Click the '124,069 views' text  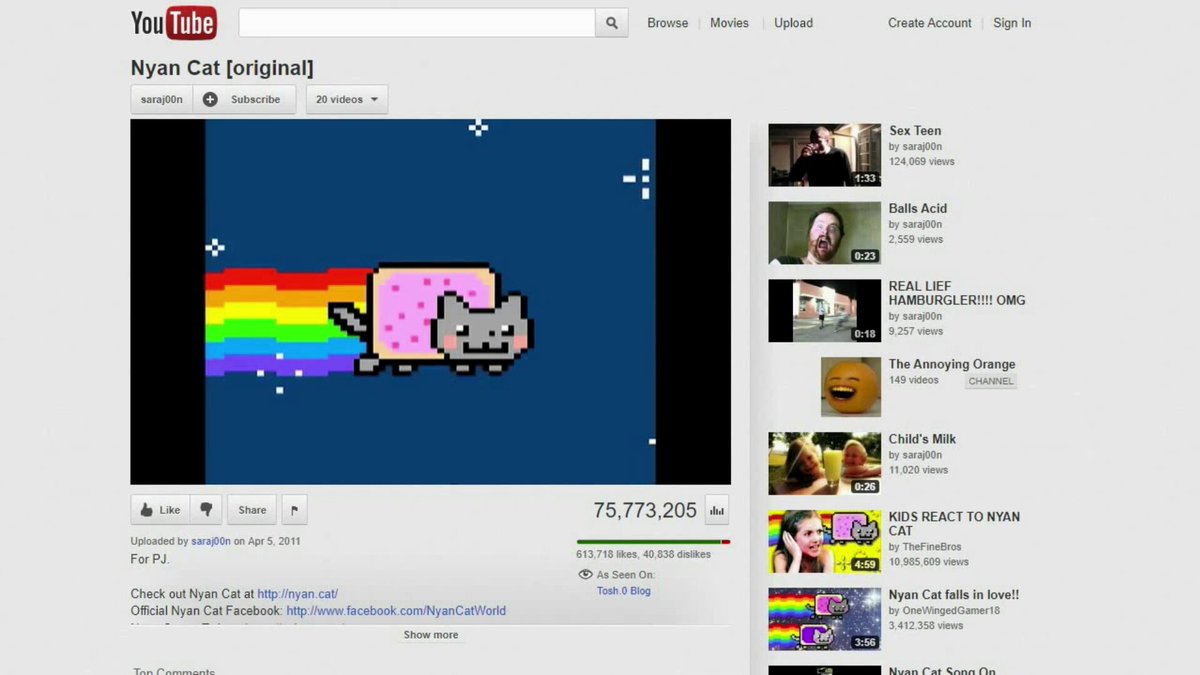click(922, 161)
